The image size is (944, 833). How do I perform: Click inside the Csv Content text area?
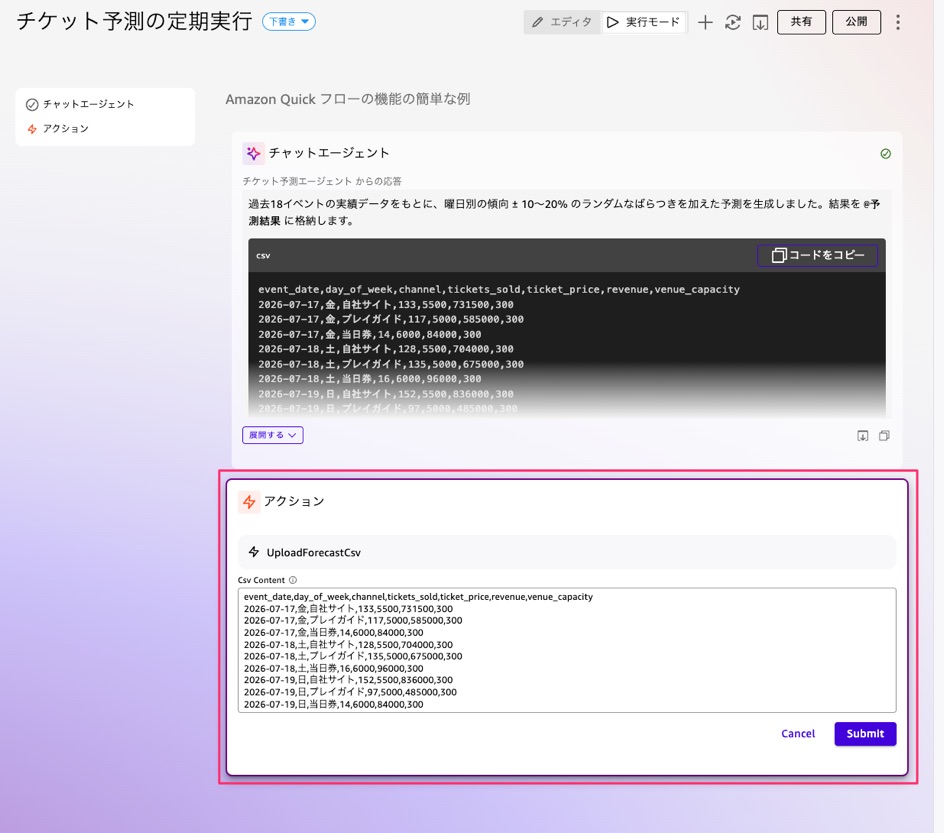[x=567, y=651]
